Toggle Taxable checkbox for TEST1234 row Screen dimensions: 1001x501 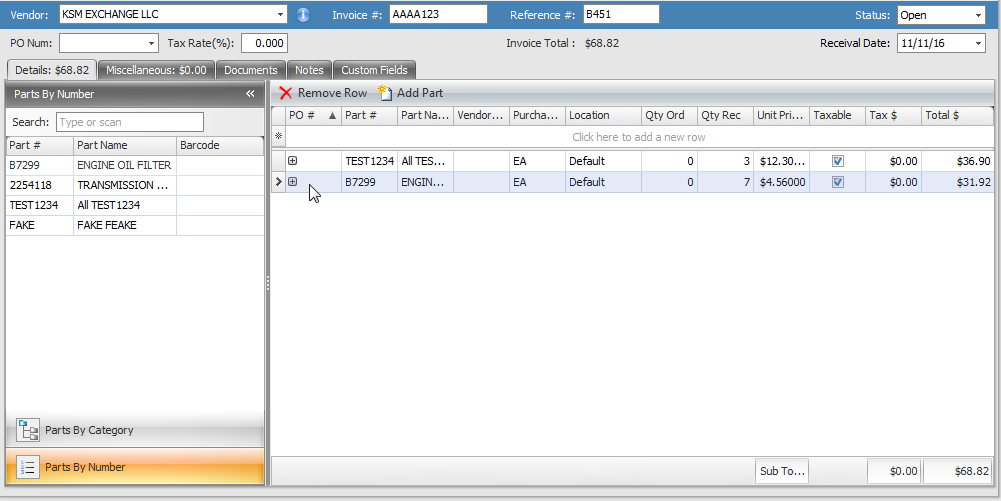pyautogui.click(x=838, y=161)
